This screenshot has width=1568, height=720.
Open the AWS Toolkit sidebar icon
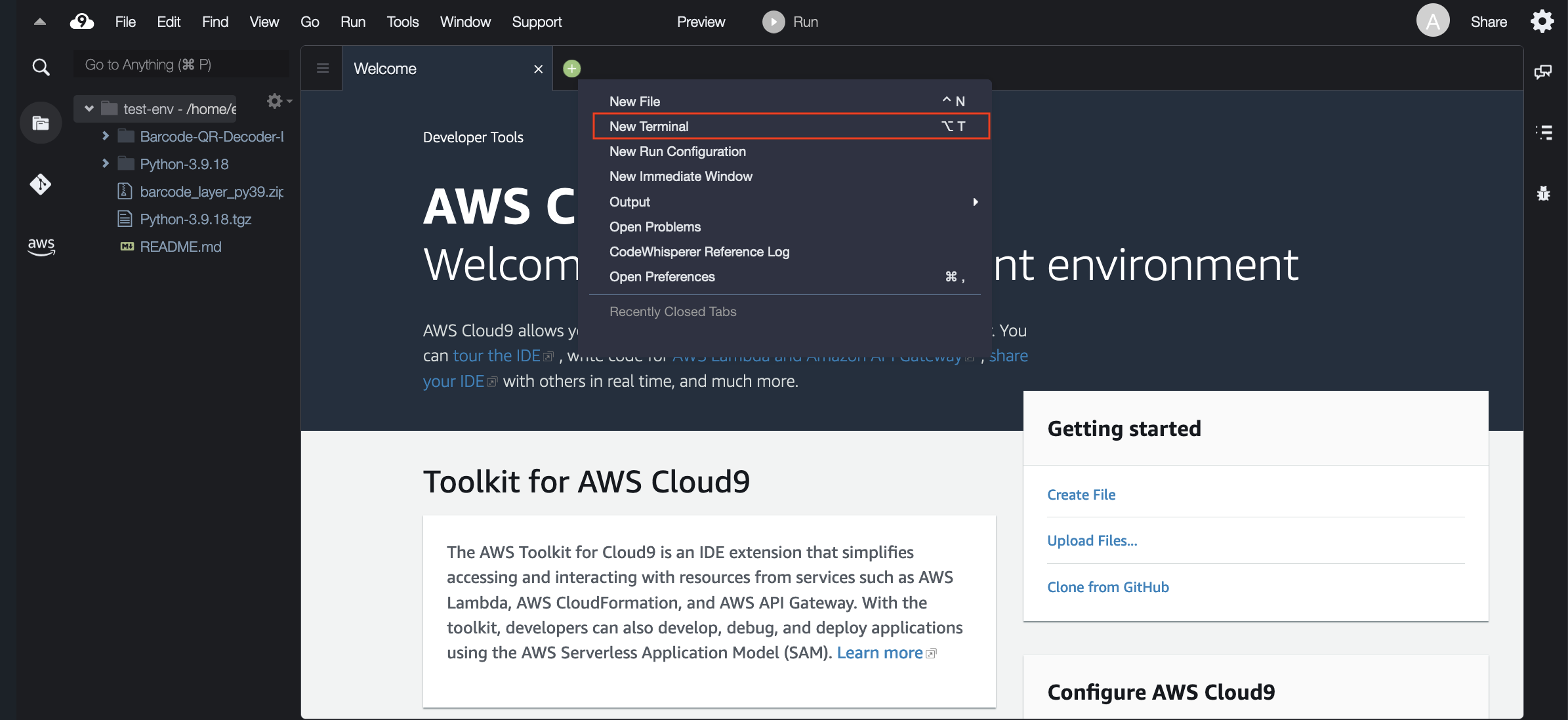41,247
